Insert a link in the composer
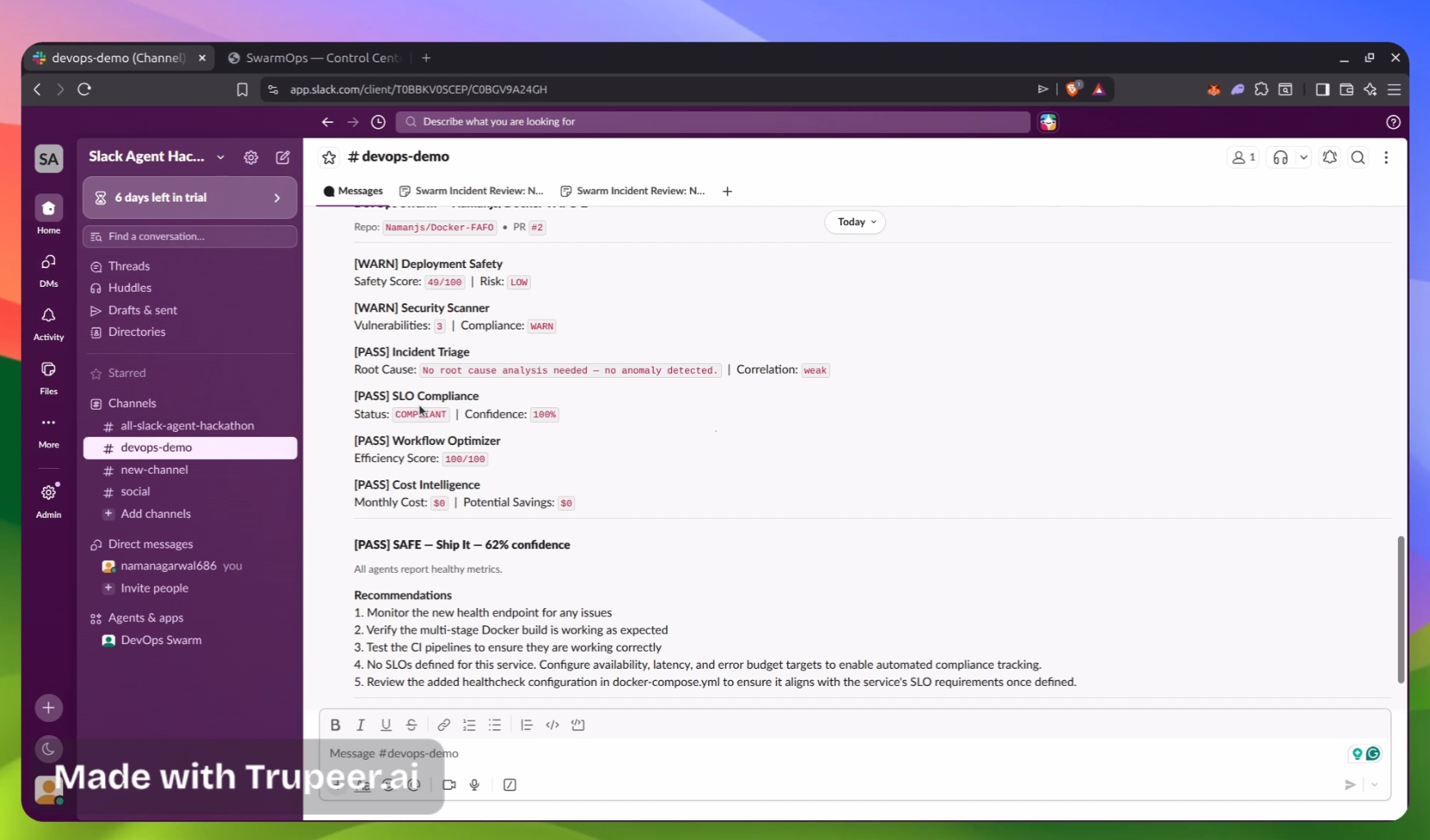1430x840 pixels. 443,725
